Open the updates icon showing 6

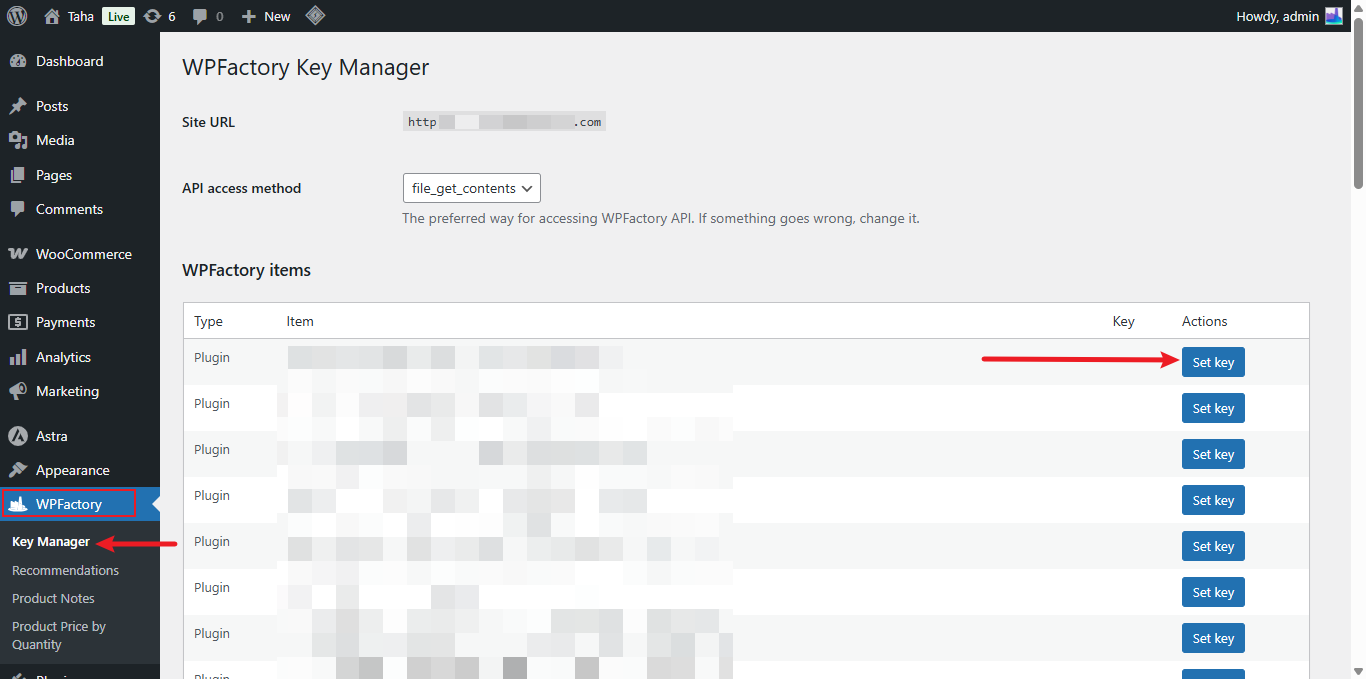click(152, 16)
